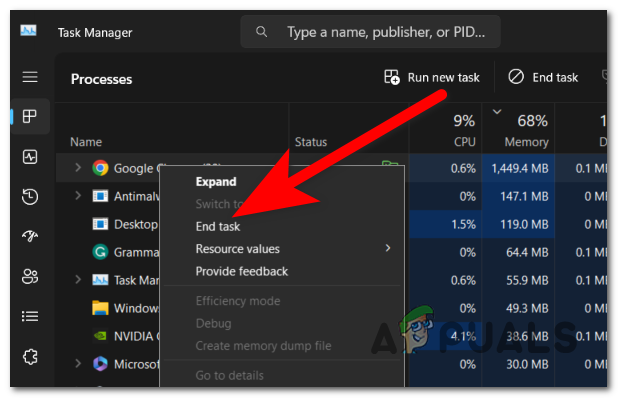
Task: Click the Run new task button
Action: pyautogui.click(x=432, y=77)
